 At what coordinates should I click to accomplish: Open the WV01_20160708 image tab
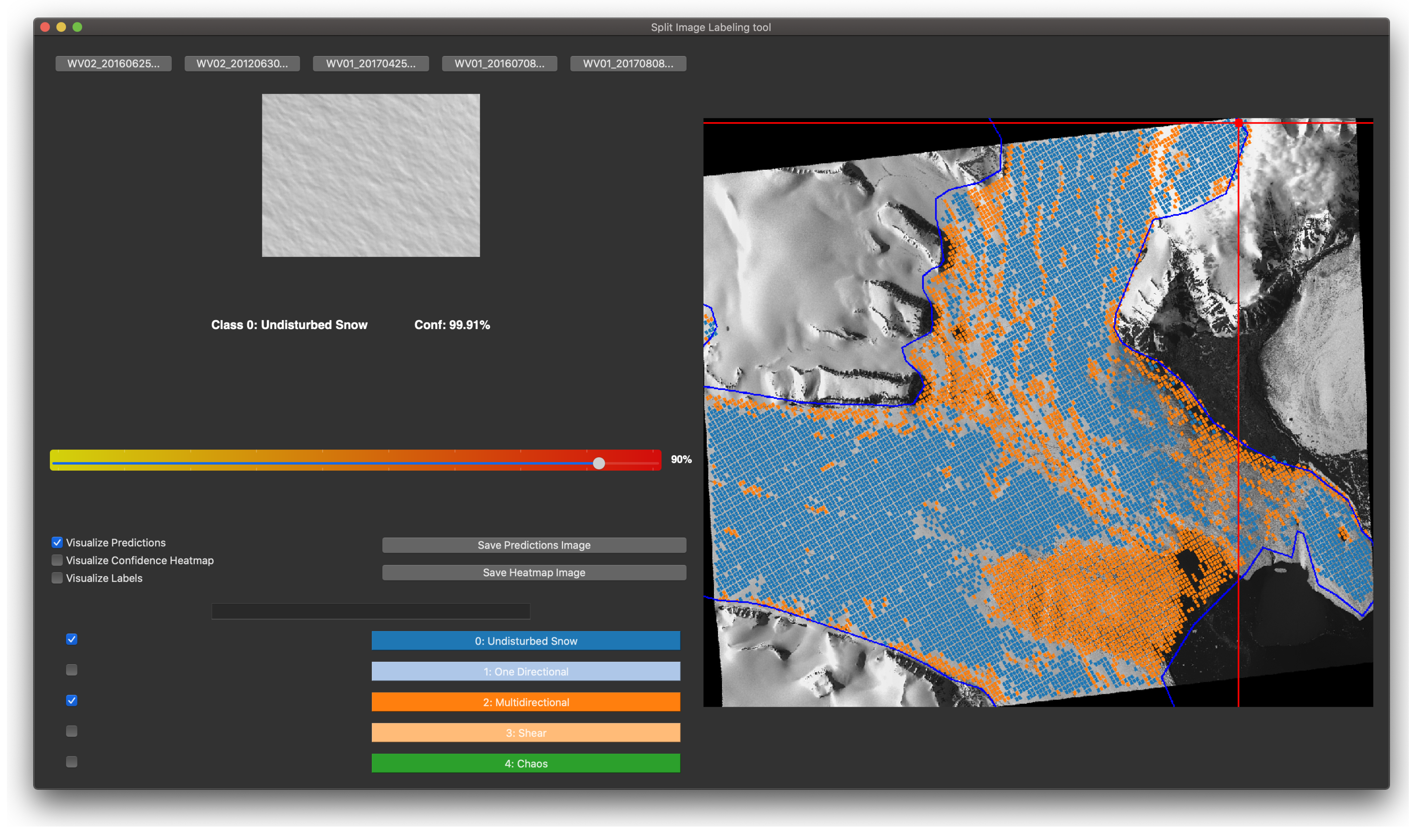(x=499, y=63)
